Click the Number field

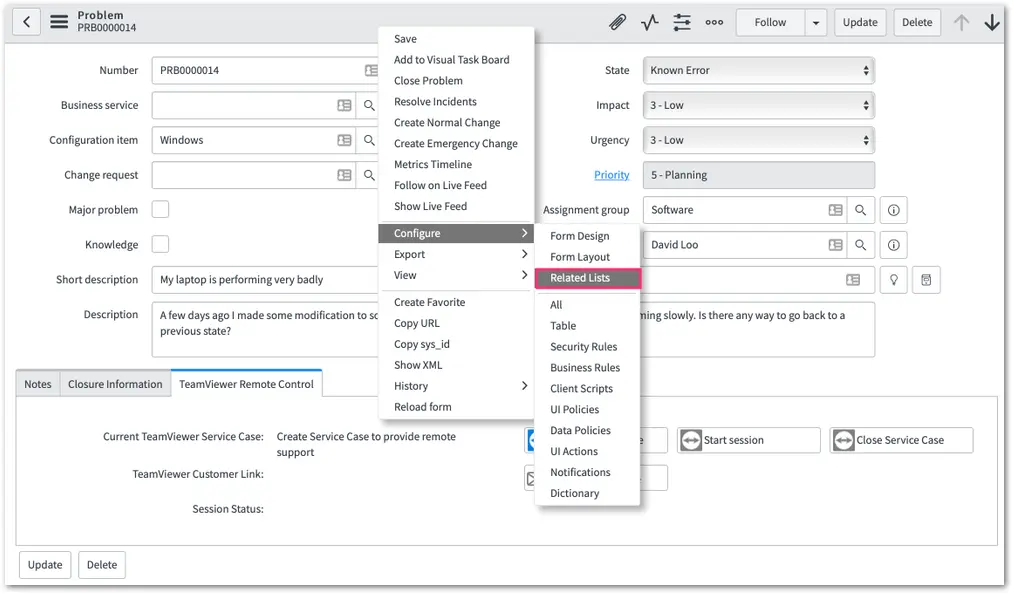pyautogui.click(x=266, y=70)
